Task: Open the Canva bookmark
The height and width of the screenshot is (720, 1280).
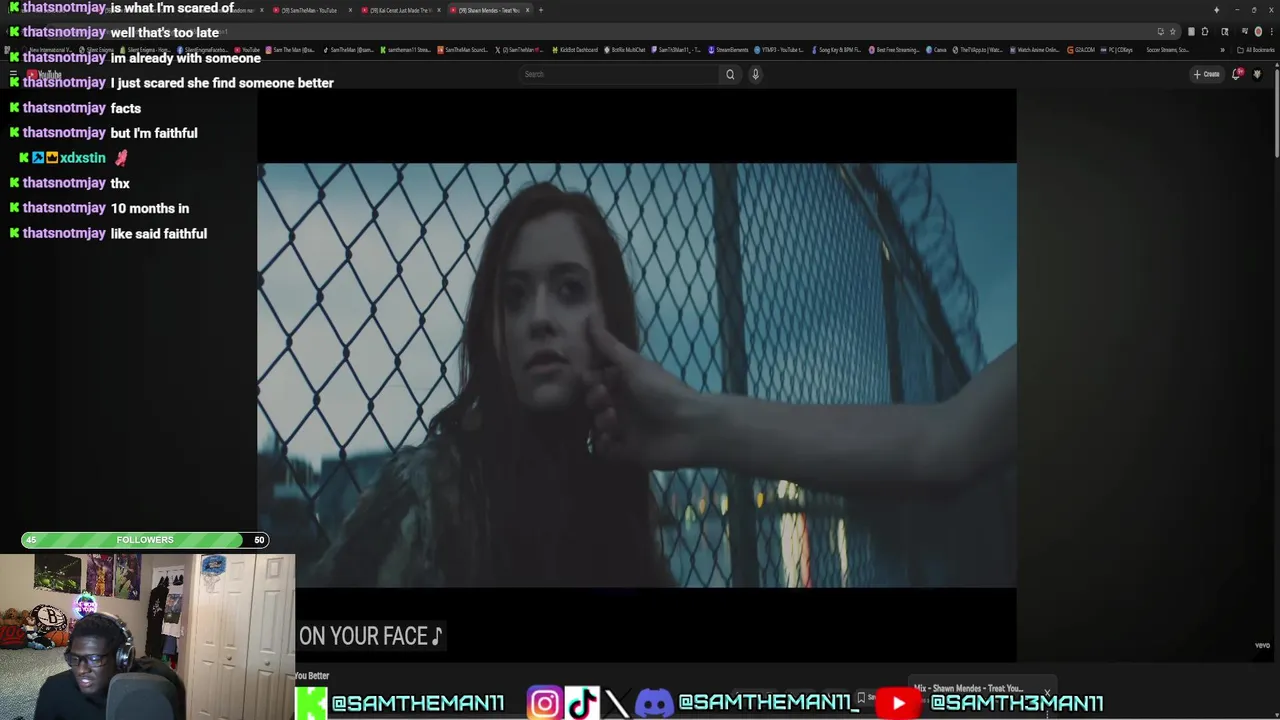Action: point(937,50)
